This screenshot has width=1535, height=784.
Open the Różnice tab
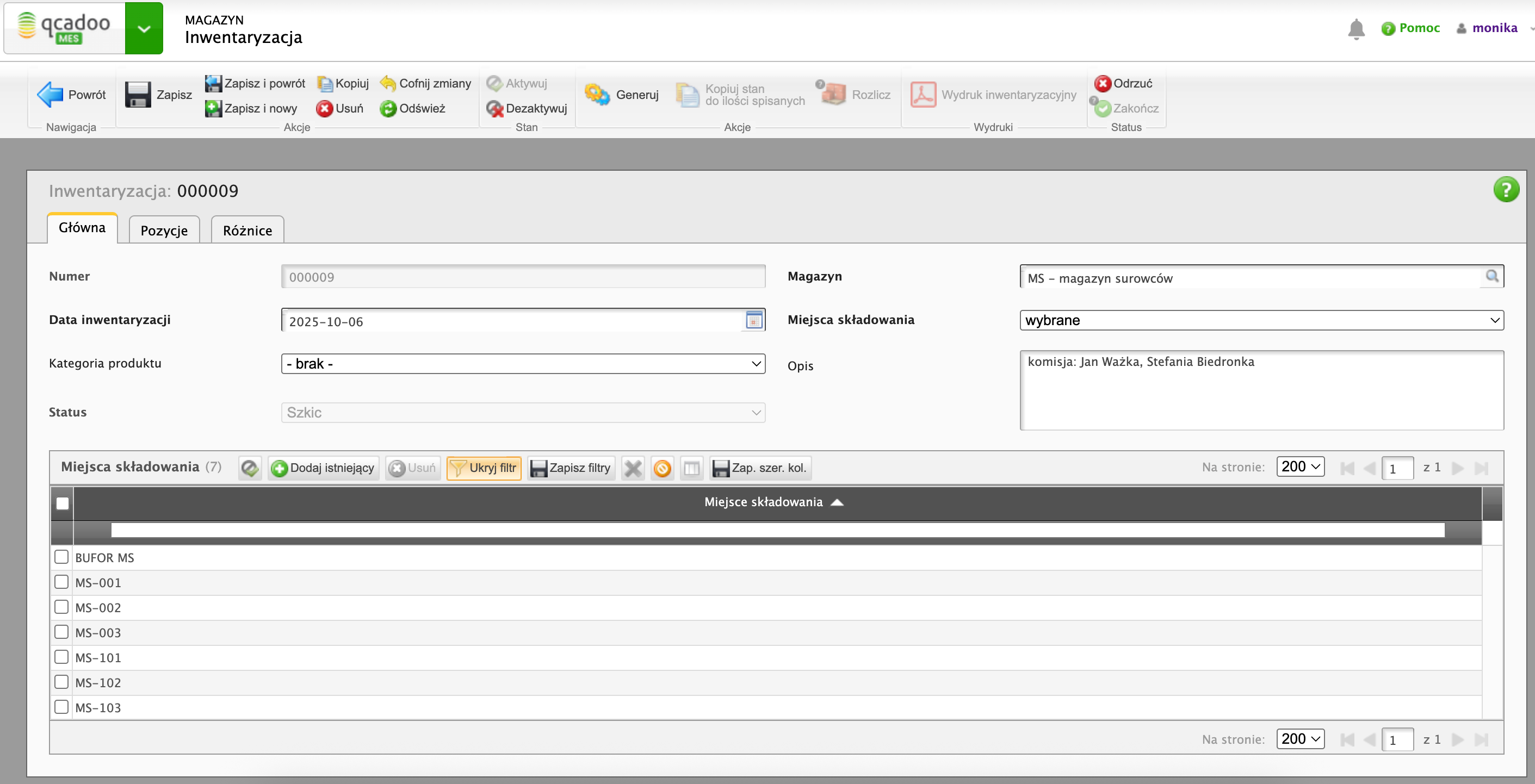247,231
